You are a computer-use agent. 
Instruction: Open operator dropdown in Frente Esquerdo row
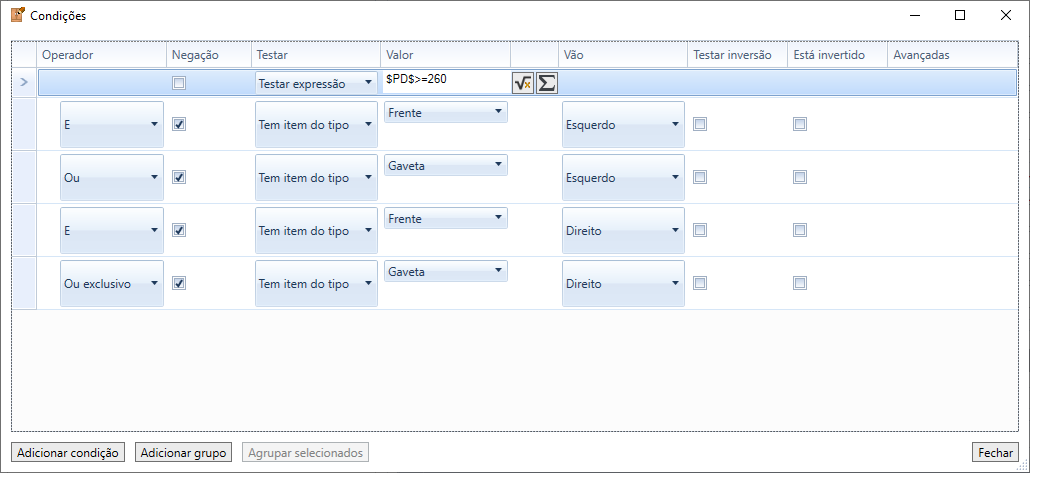112,125
